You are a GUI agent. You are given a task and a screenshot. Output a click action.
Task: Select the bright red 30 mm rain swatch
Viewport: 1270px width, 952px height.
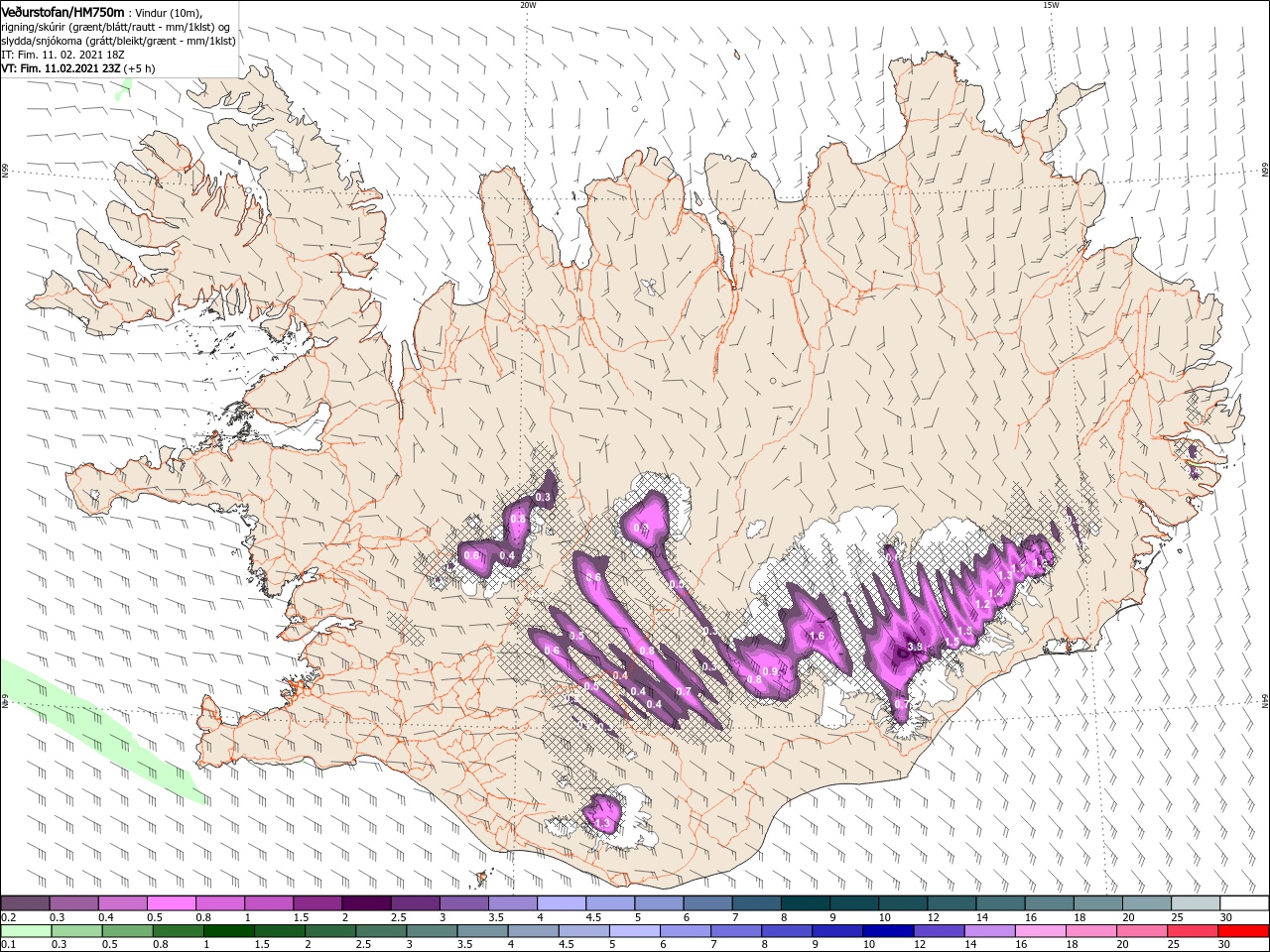(x=1243, y=931)
